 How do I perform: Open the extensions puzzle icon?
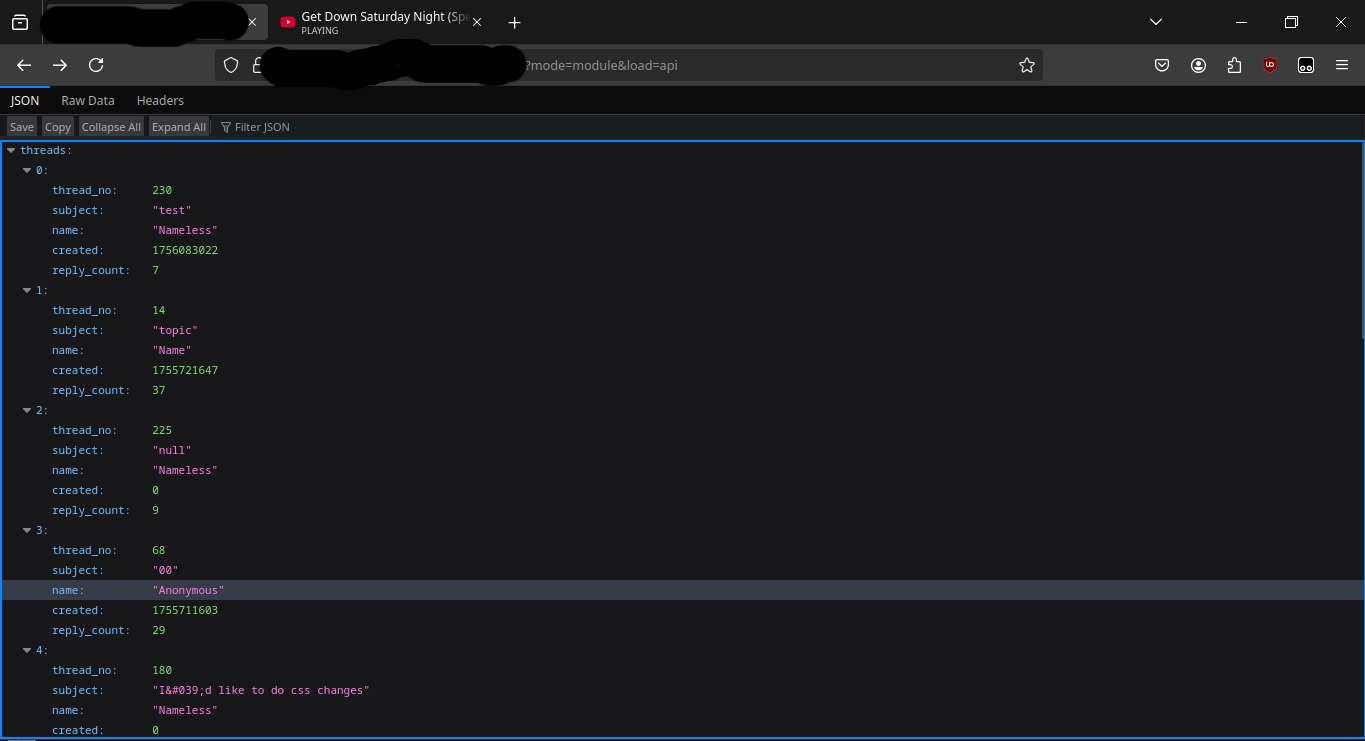[1234, 65]
